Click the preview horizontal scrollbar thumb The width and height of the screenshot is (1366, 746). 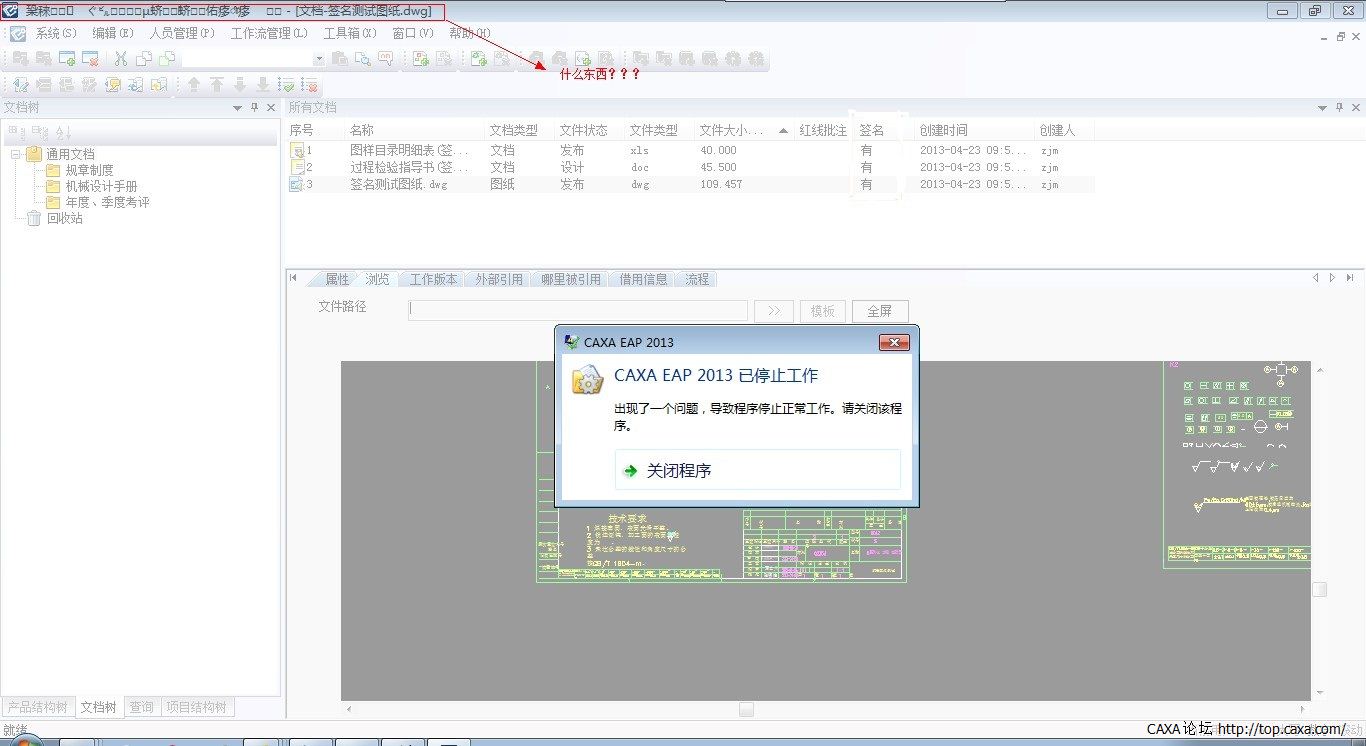click(746, 709)
